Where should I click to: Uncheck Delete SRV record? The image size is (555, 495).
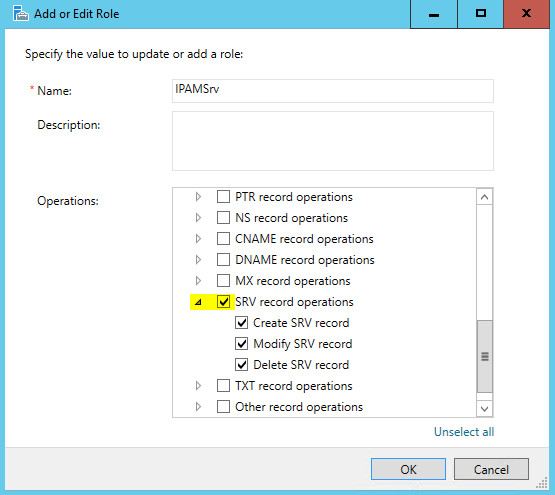(x=242, y=364)
